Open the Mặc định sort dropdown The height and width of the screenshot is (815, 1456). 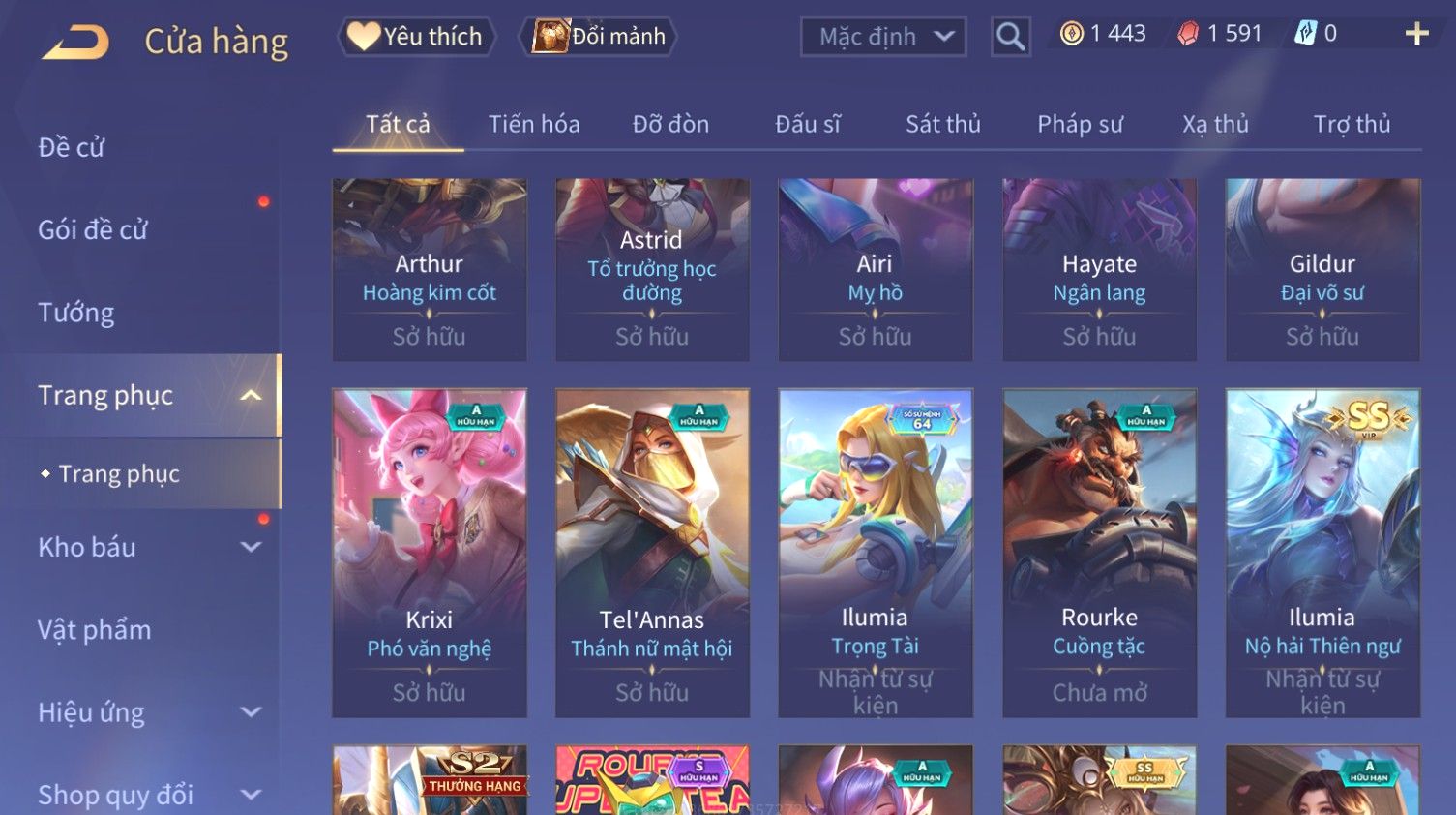(x=883, y=37)
